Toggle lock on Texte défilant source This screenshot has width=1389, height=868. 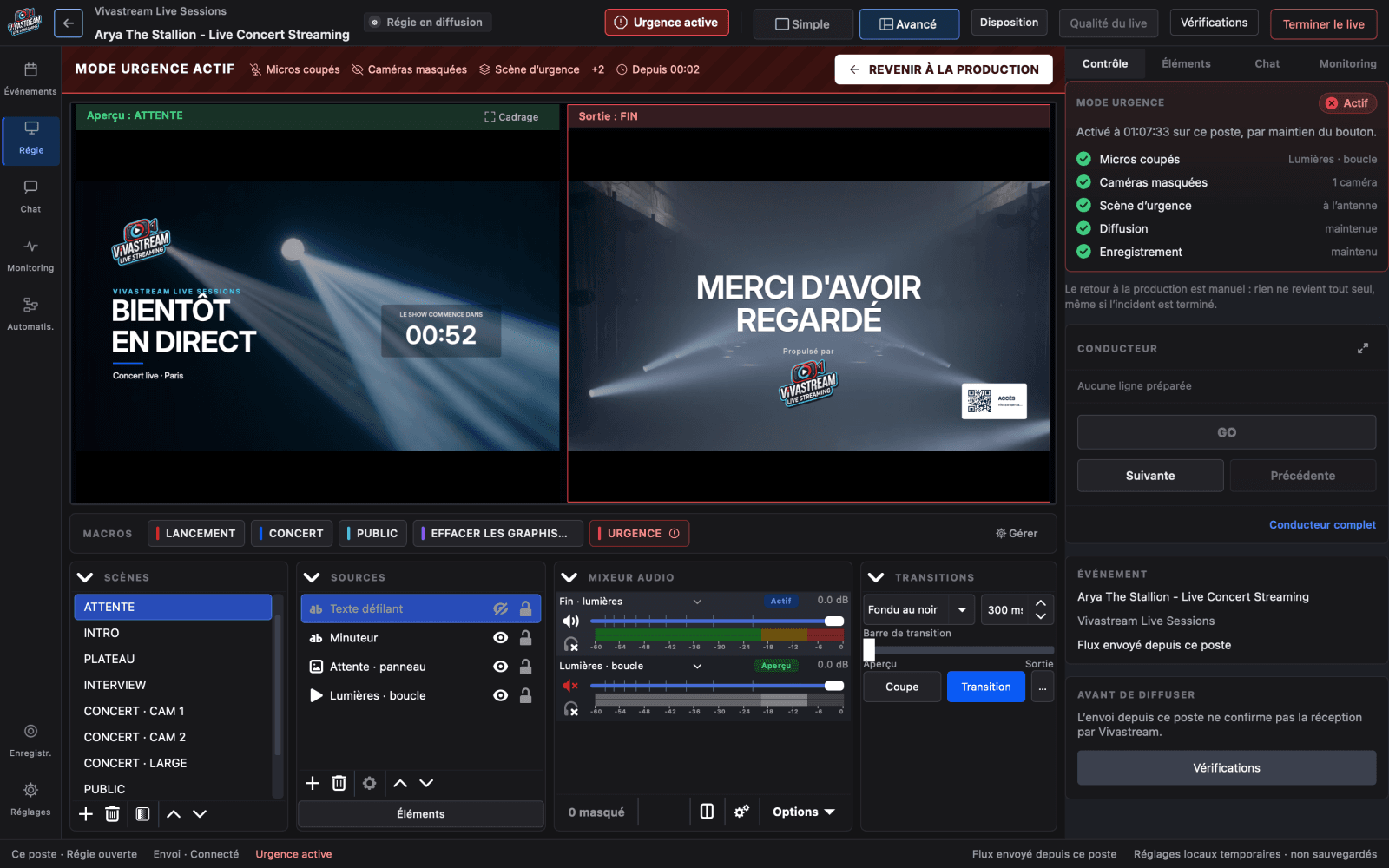525,609
